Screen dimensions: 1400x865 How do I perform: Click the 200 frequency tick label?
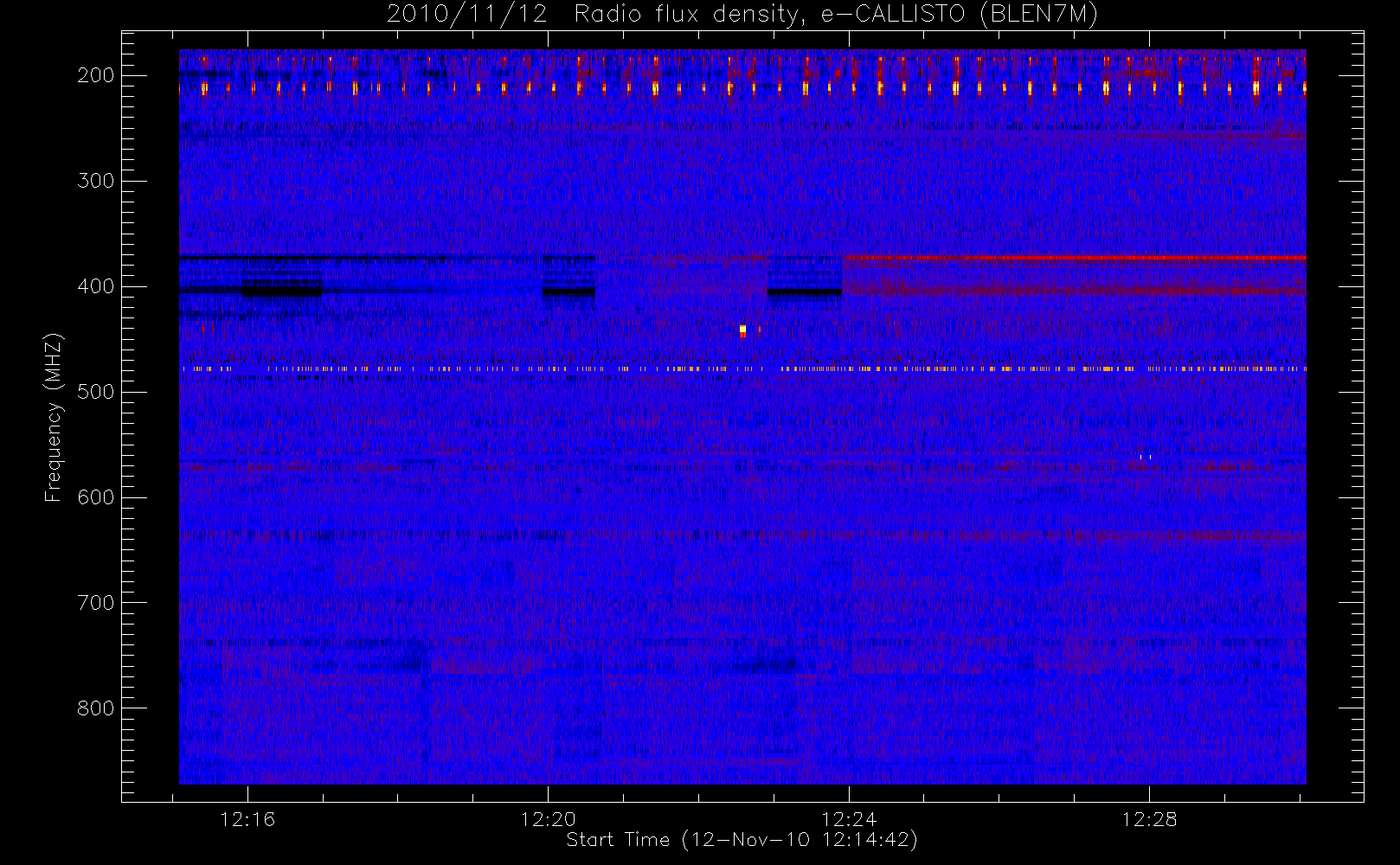coord(96,75)
